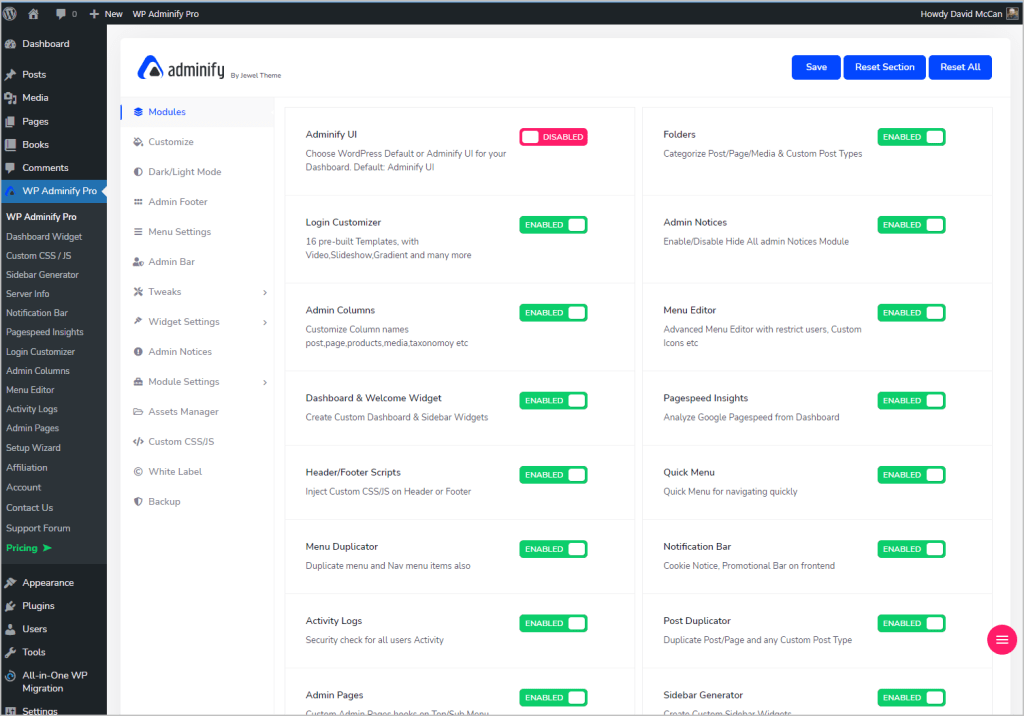This screenshot has width=1024, height=716.
Task: Click the pink floating menu button
Action: point(1001,640)
